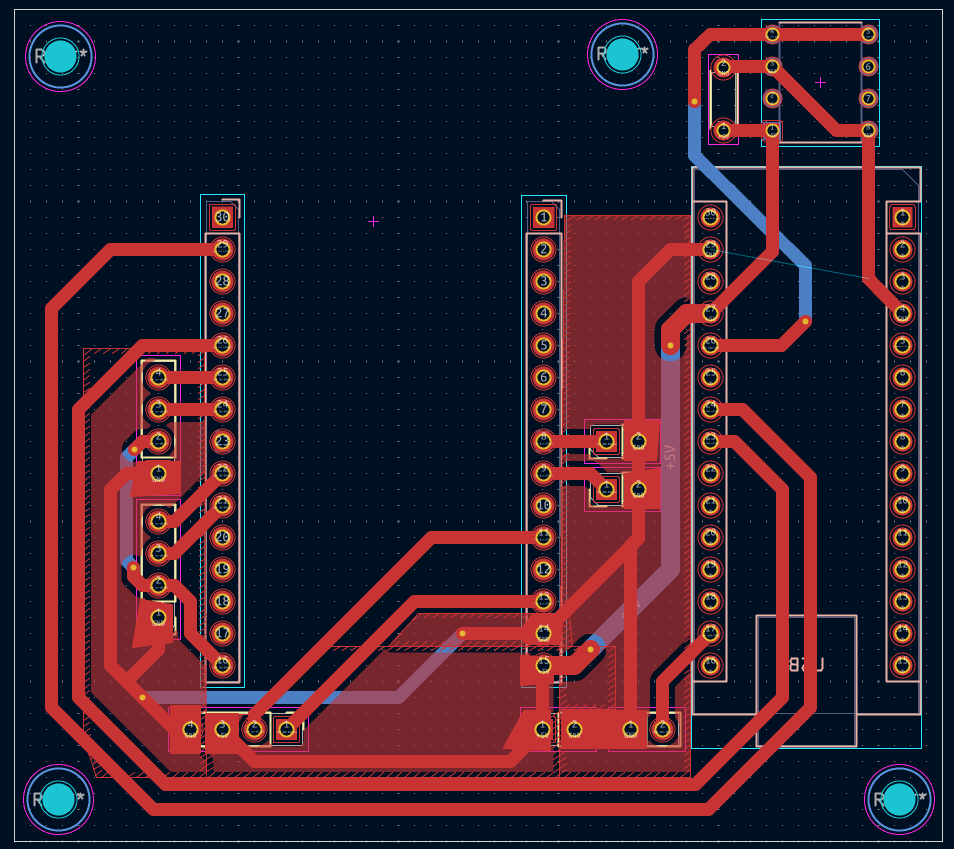Click the yellow via on the blue trace near top
Screen dimensions: 954x849
click(694, 101)
